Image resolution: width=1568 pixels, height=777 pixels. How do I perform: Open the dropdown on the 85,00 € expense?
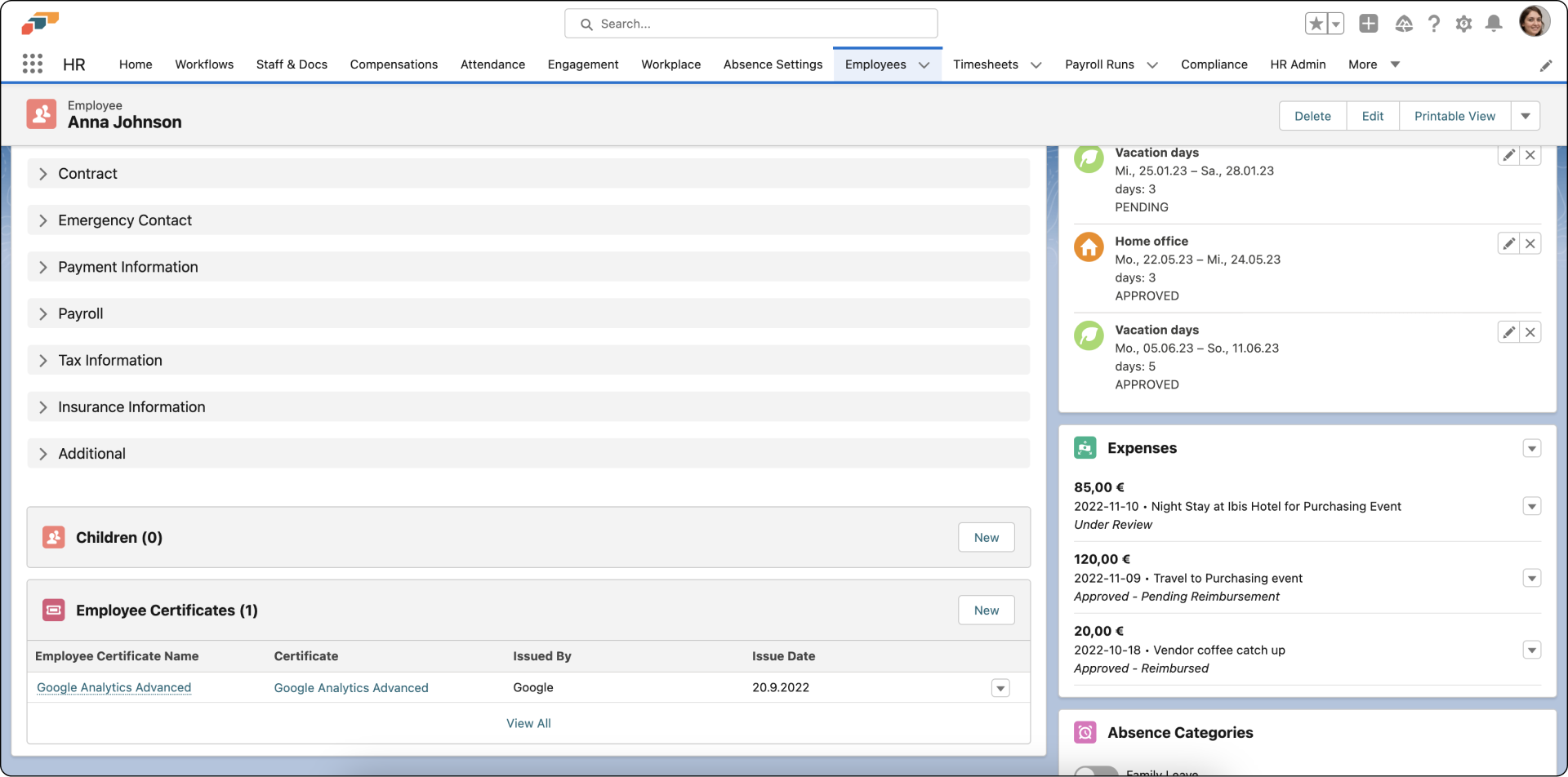point(1532,506)
